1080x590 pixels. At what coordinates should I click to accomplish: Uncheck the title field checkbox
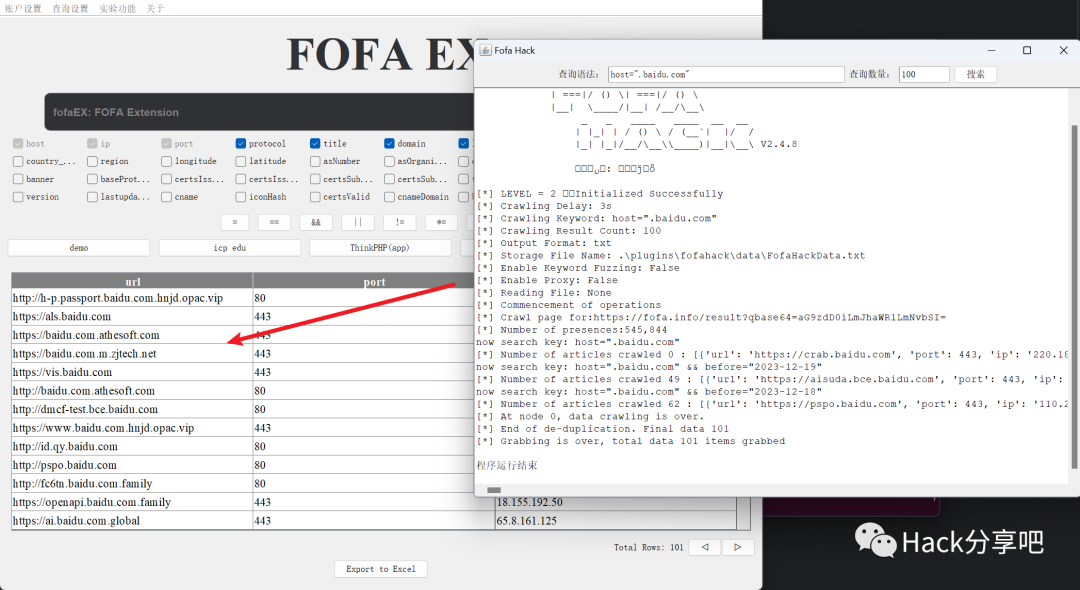click(x=315, y=143)
